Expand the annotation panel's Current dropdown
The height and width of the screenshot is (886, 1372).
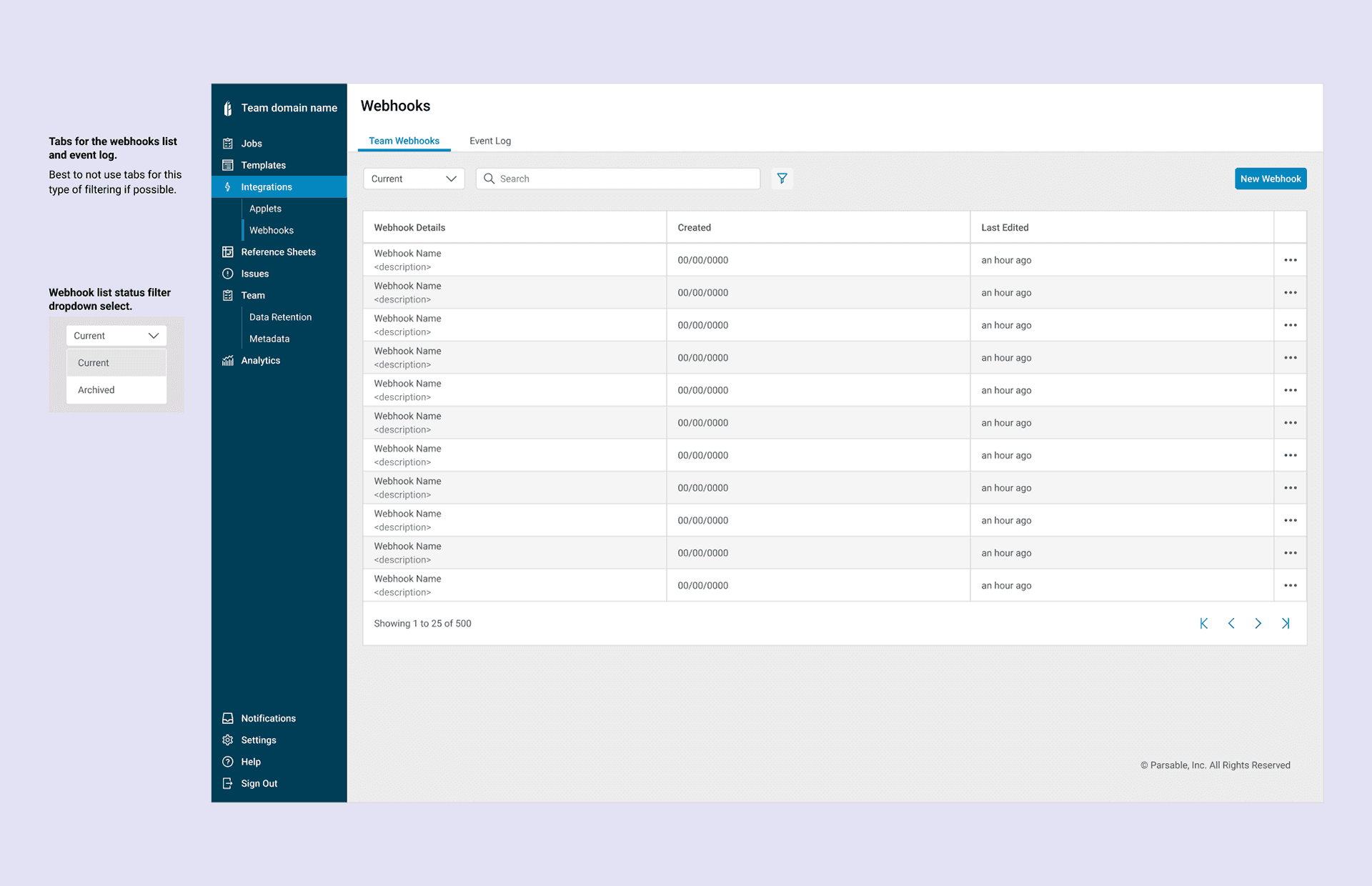click(x=116, y=336)
